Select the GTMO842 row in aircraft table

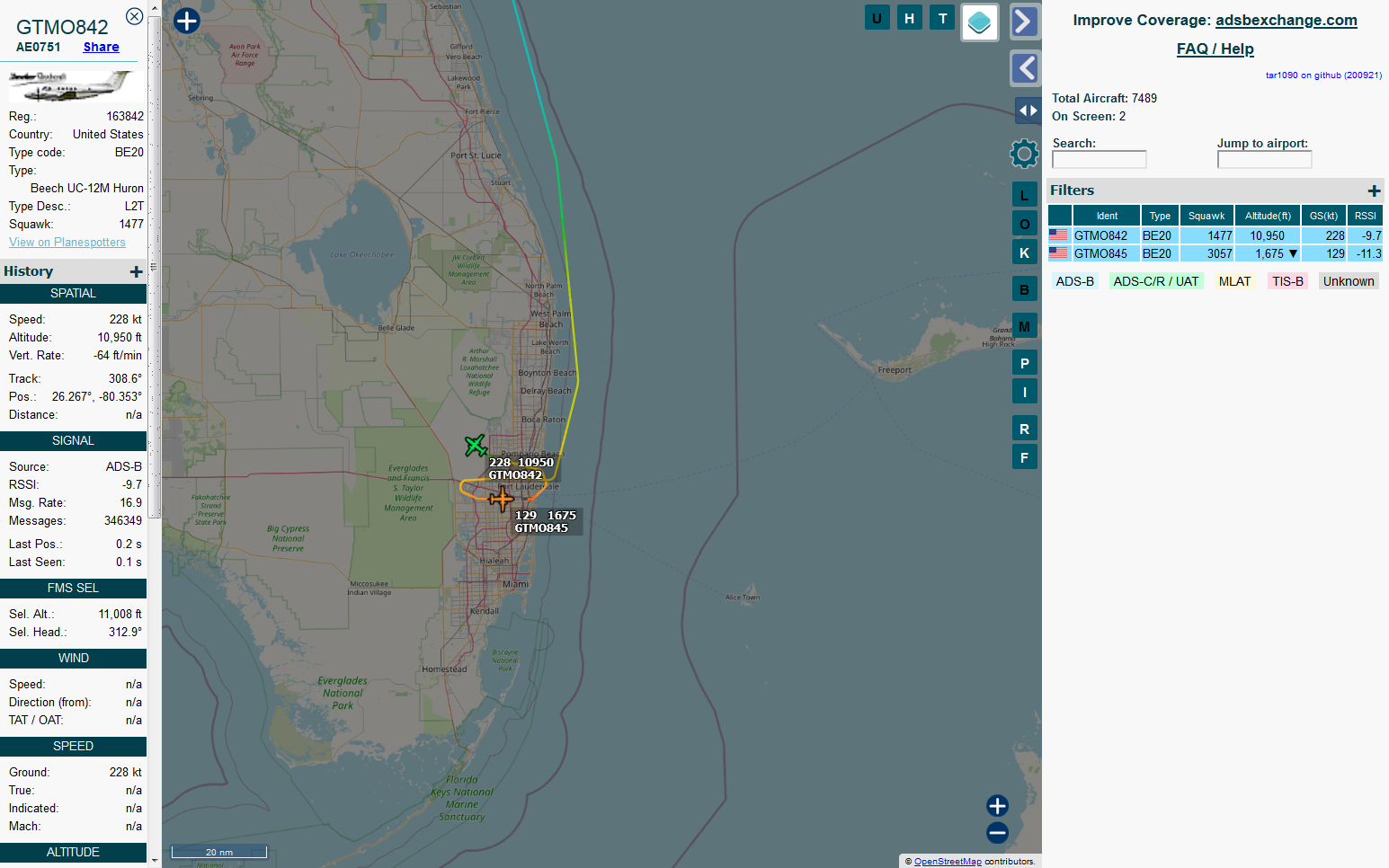point(1215,235)
